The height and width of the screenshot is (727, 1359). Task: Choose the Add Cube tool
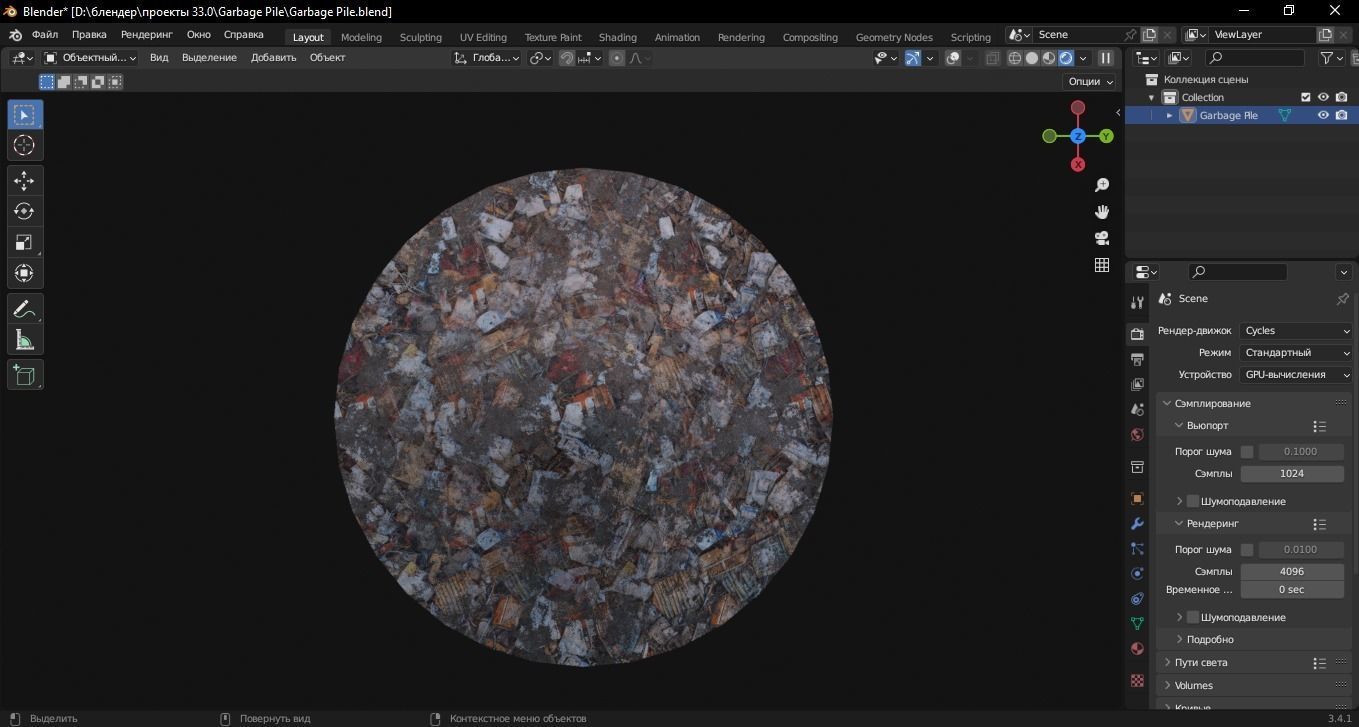pos(24,375)
